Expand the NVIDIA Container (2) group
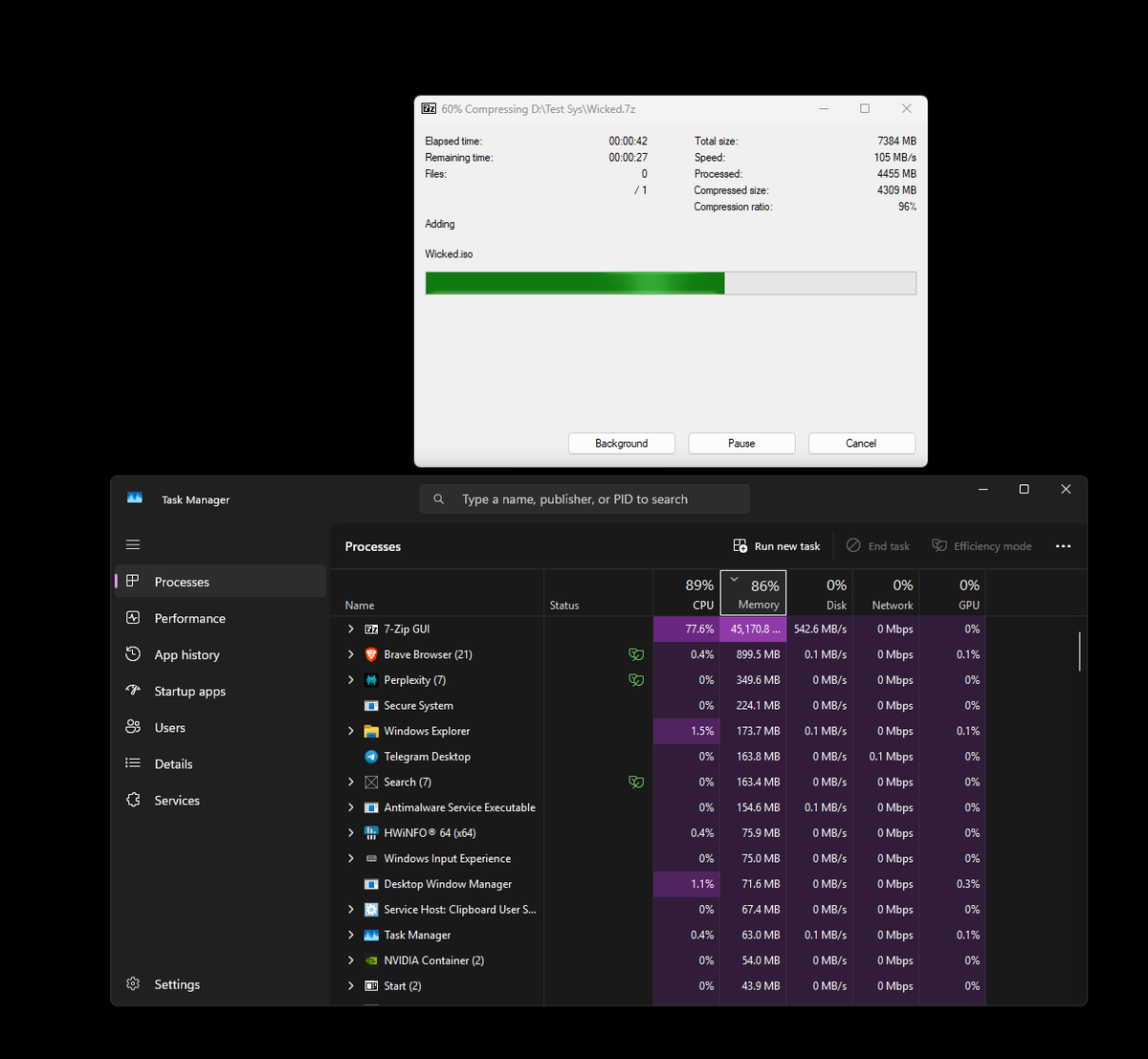This screenshot has width=1148, height=1059. coord(351,960)
